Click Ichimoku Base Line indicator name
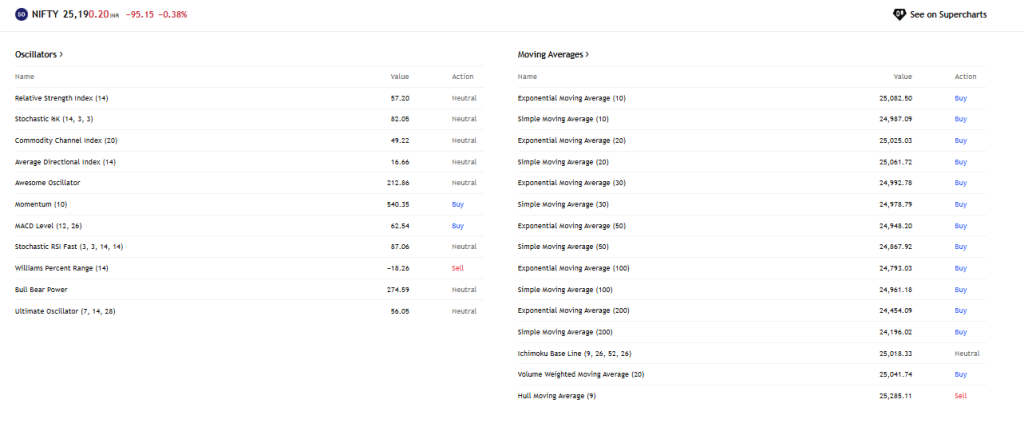This screenshot has width=1024, height=423. 574,353
